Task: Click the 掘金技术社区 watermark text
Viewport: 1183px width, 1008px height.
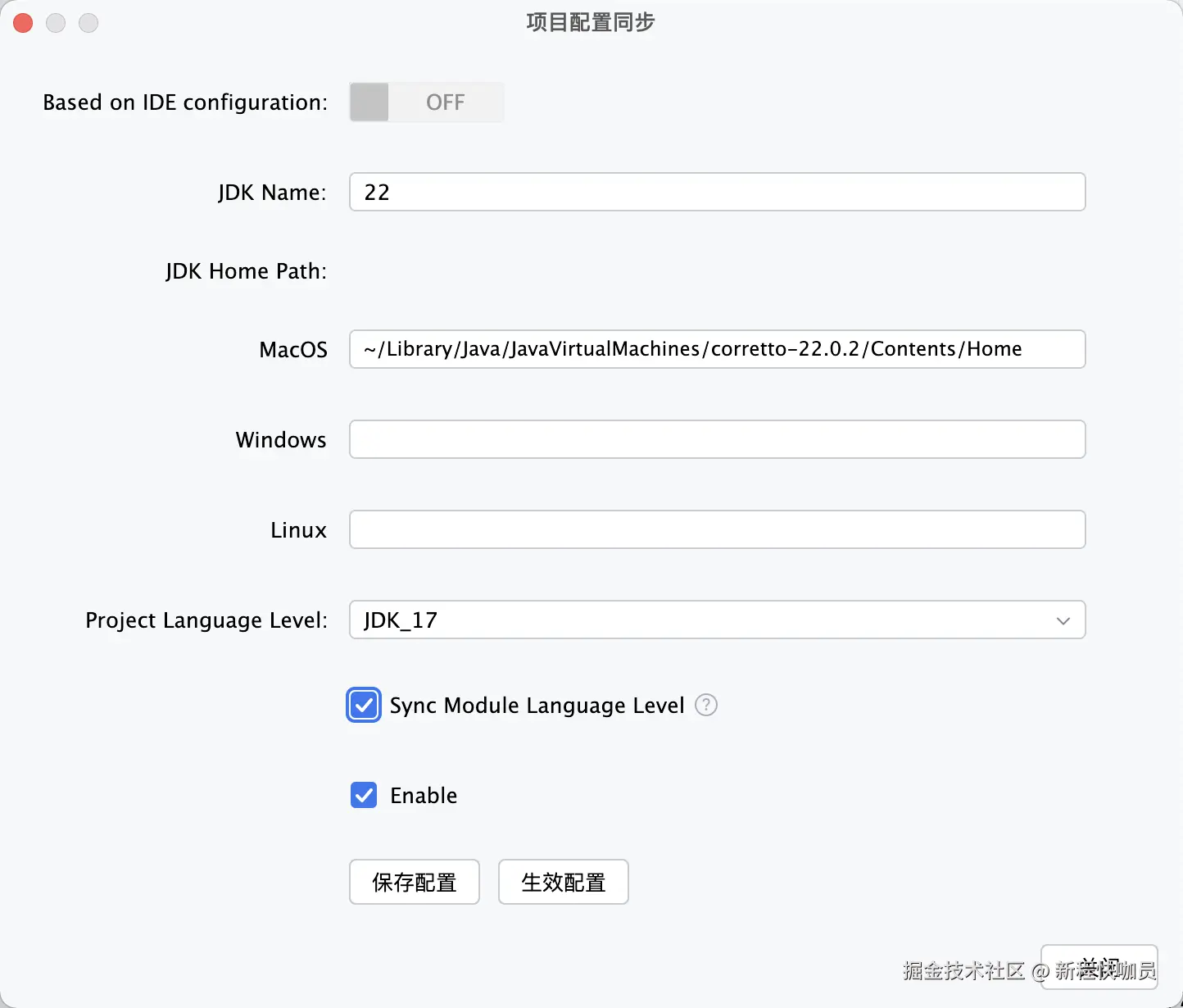Action: (965, 972)
